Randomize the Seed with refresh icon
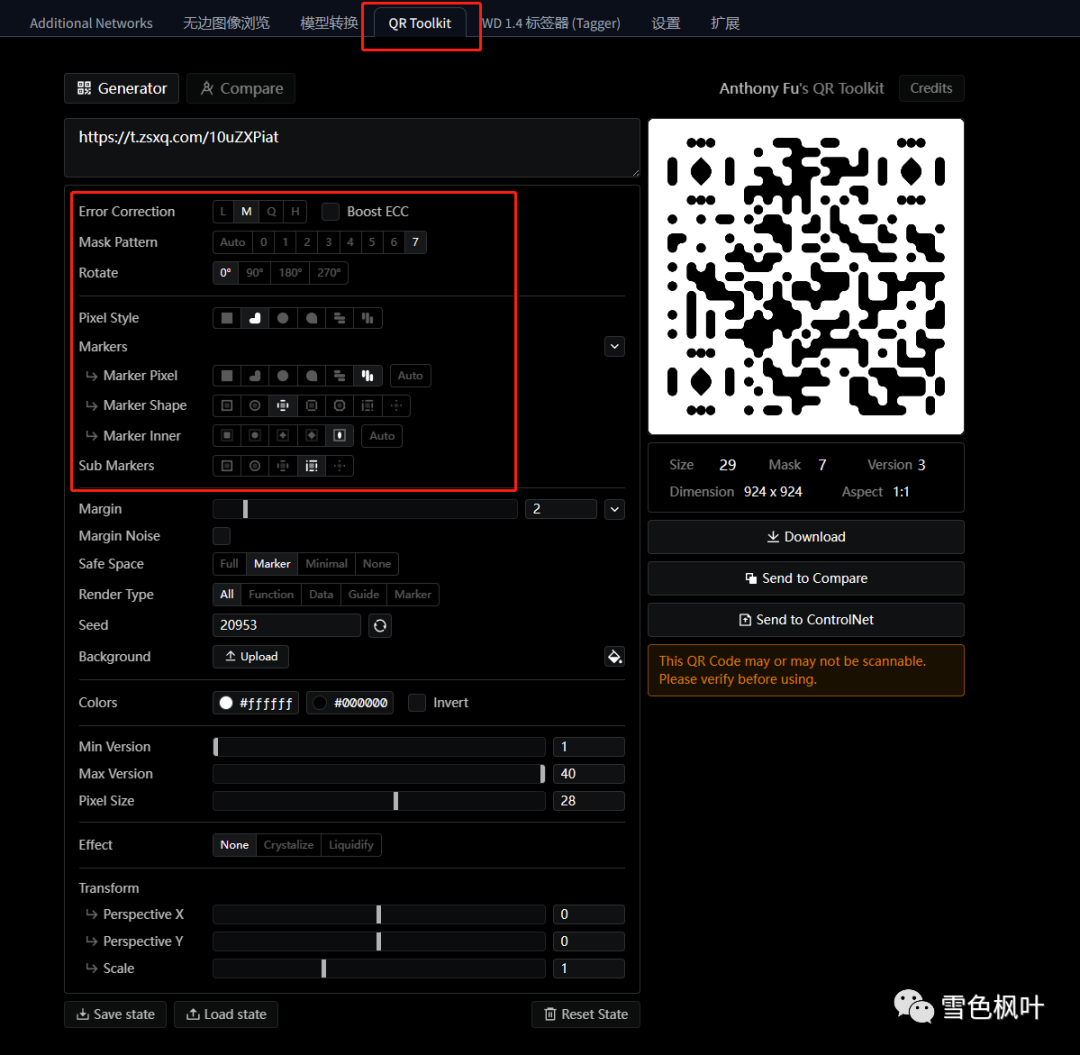Image resolution: width=1080 pixels, height=1055 pixels. [x=380, y=625]
